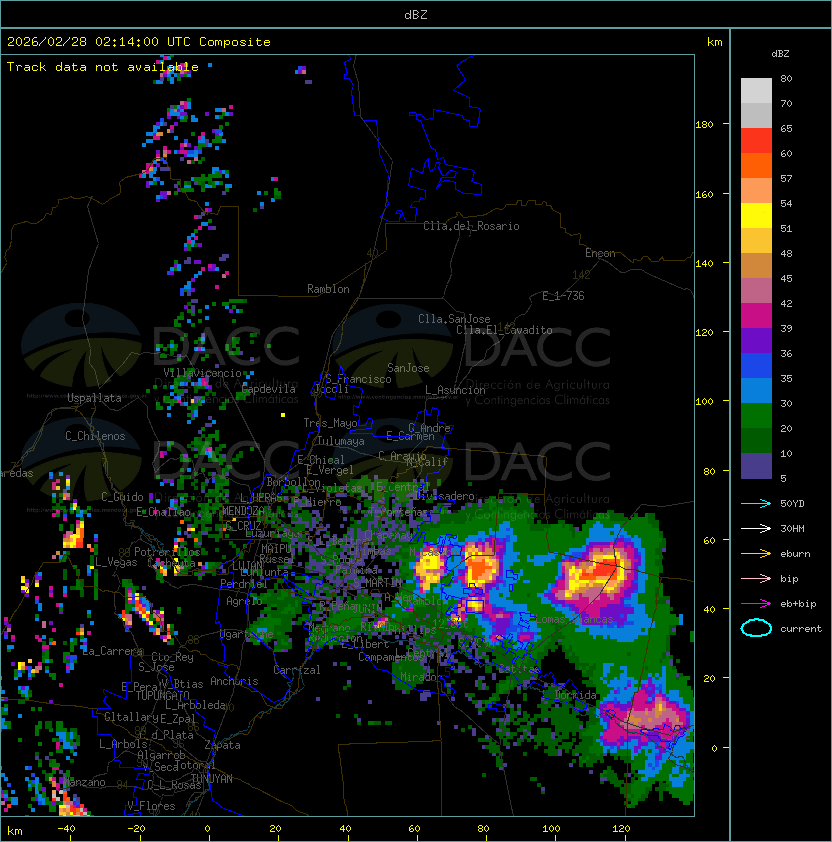The height and width of the screenshot is (842, 832).
Task: Pick the light gray 70-80 dBZ swatch
Action: (x=756, y=90)
